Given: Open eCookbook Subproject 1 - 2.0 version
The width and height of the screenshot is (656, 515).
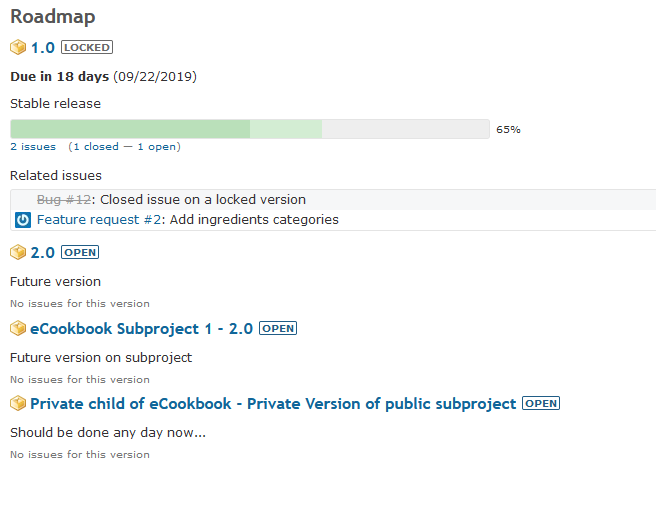Looking at the screenshot, I should pyautogui.click(x=141, y=329).
